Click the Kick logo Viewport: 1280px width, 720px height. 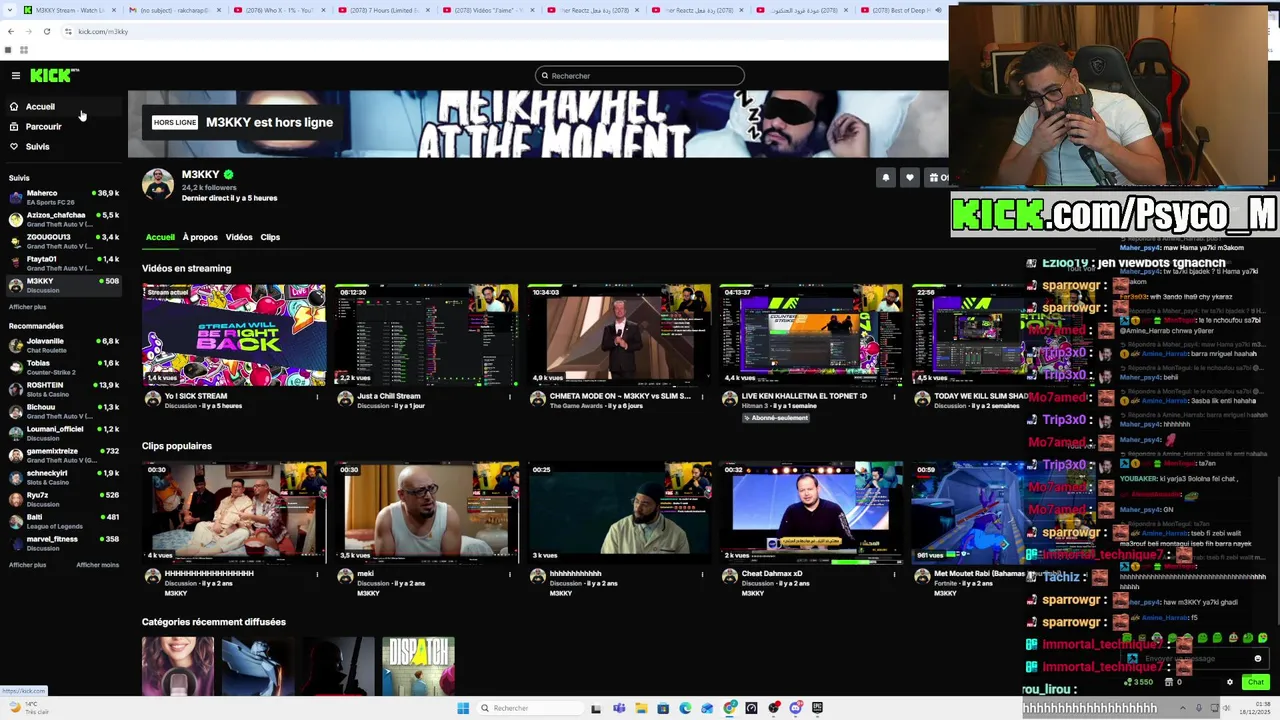click(54, 75)
